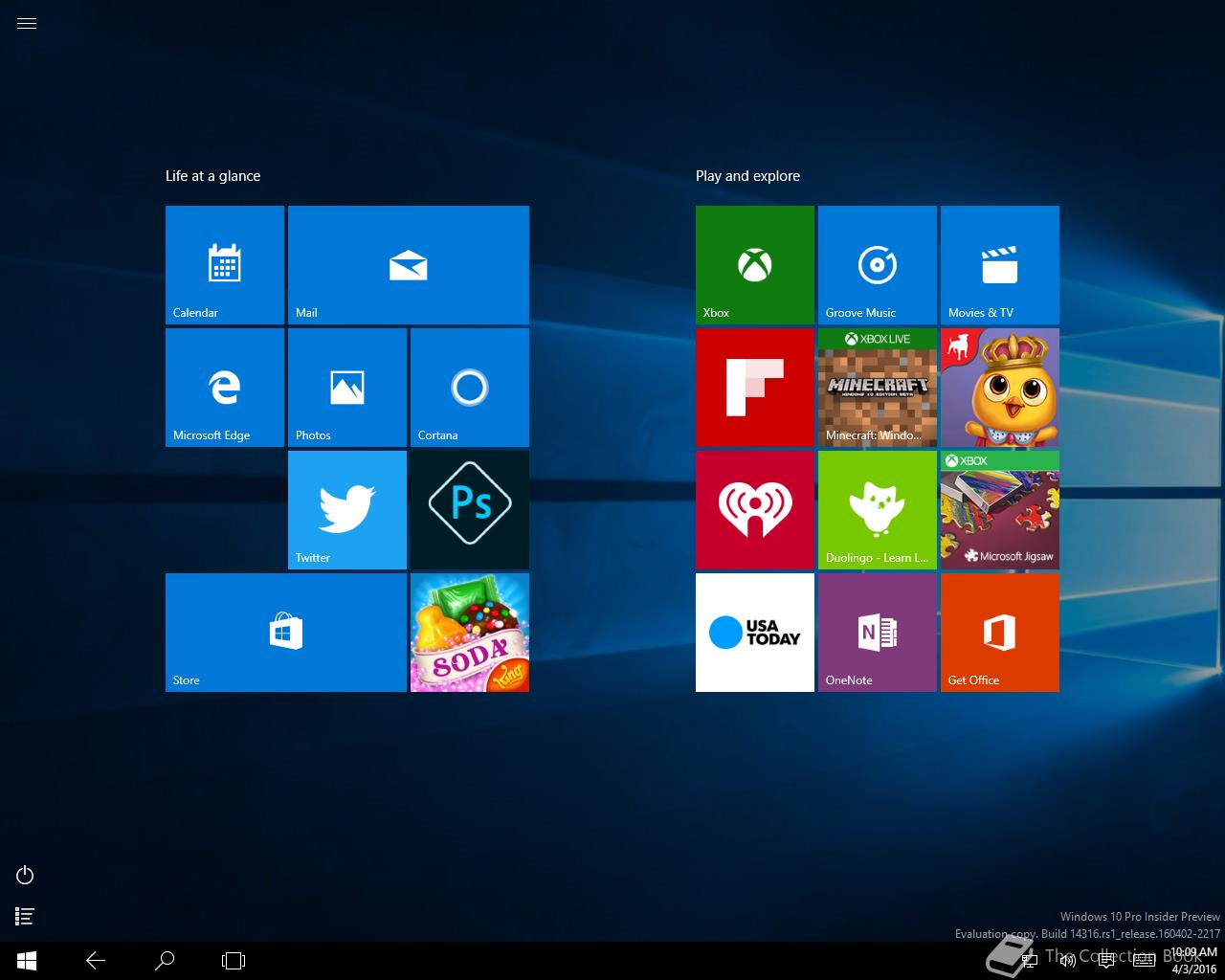Click the Windows Start button

pos(27,961)
